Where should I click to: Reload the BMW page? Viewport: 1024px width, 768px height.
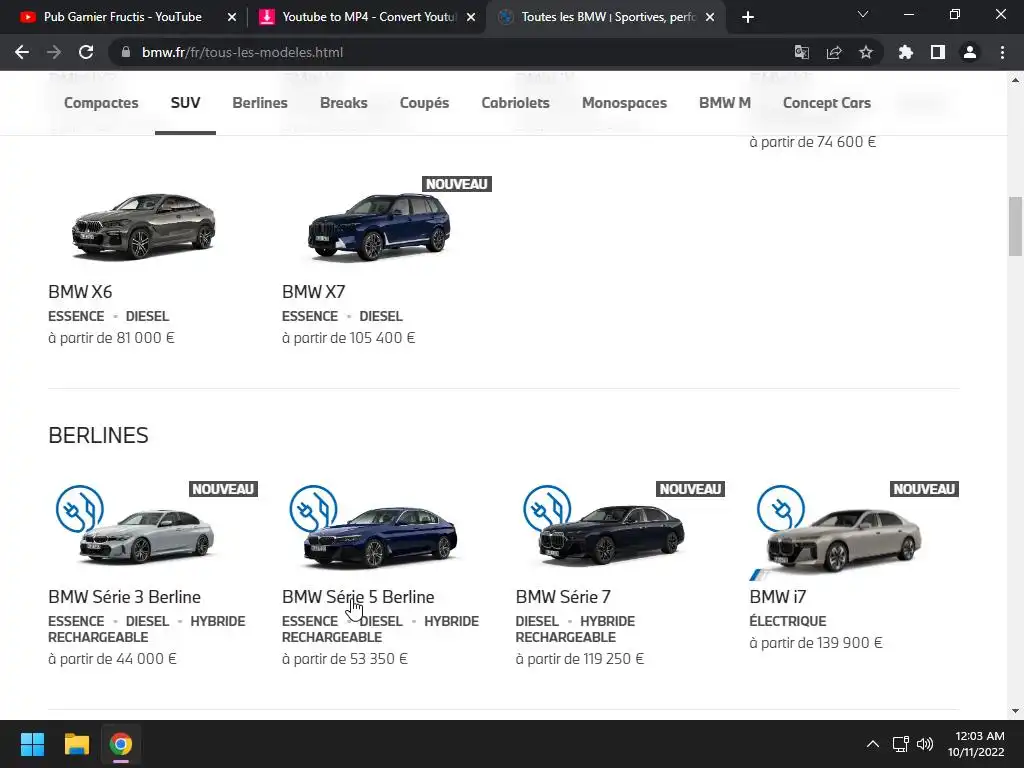[86, 52]
